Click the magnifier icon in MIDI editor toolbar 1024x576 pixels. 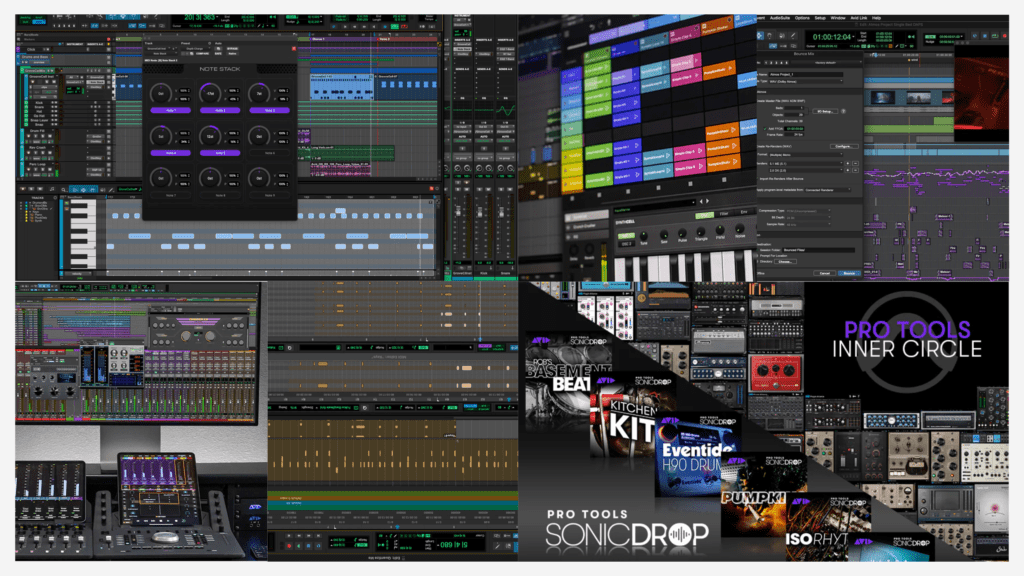click(x=63, y=190)
